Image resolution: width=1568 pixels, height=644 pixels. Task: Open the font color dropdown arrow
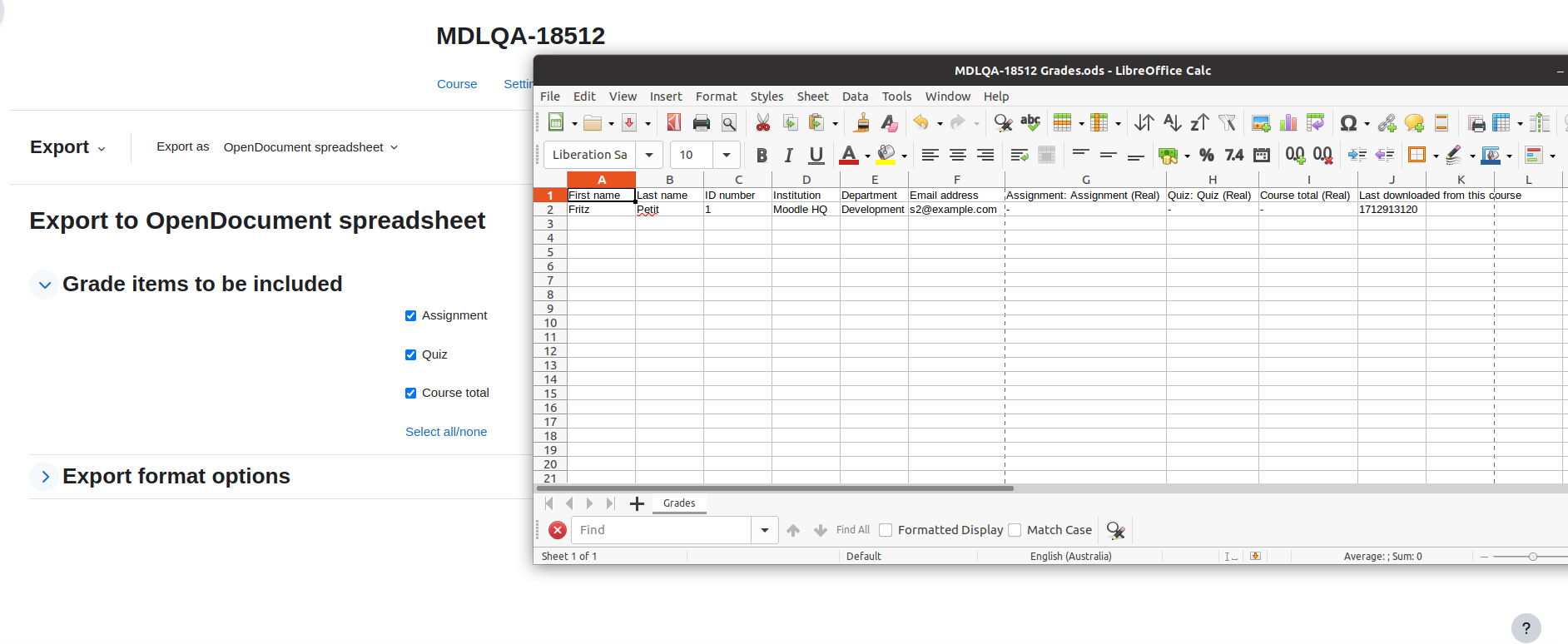coord(867,156)
